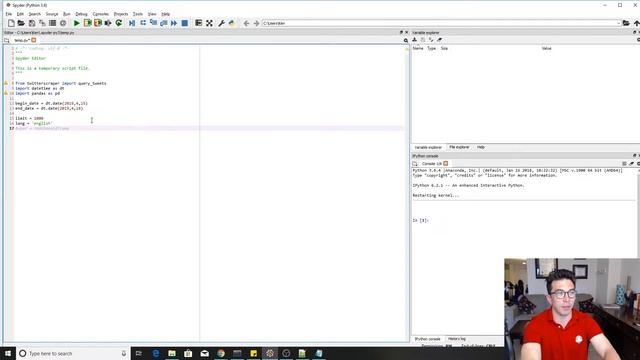Run file with the green play icon
The height and width of the screenshot is (360, 640).
click(76, 23)
